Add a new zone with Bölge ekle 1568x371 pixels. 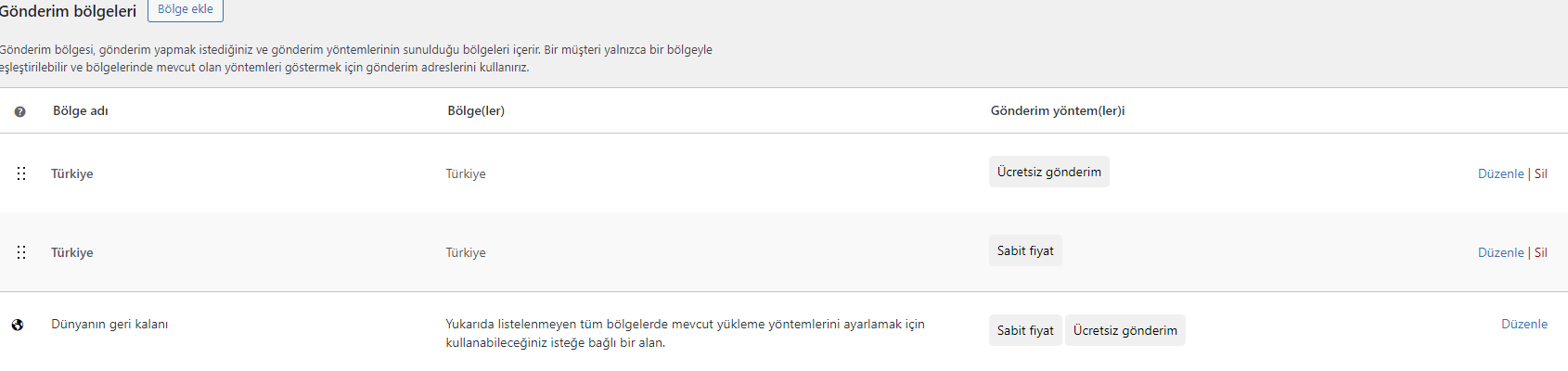coord(186,9)
